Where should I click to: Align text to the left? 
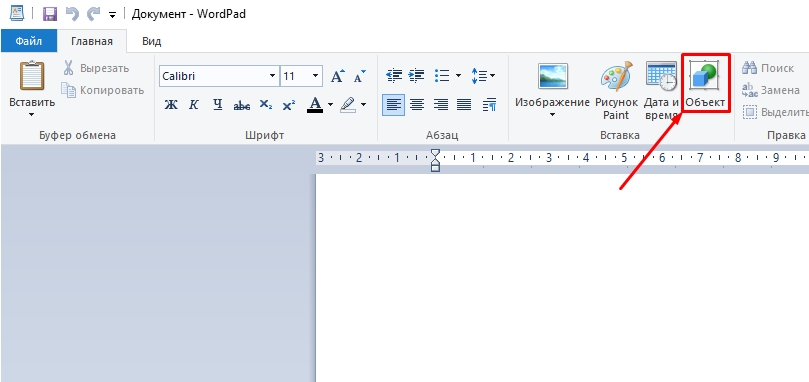393,105
